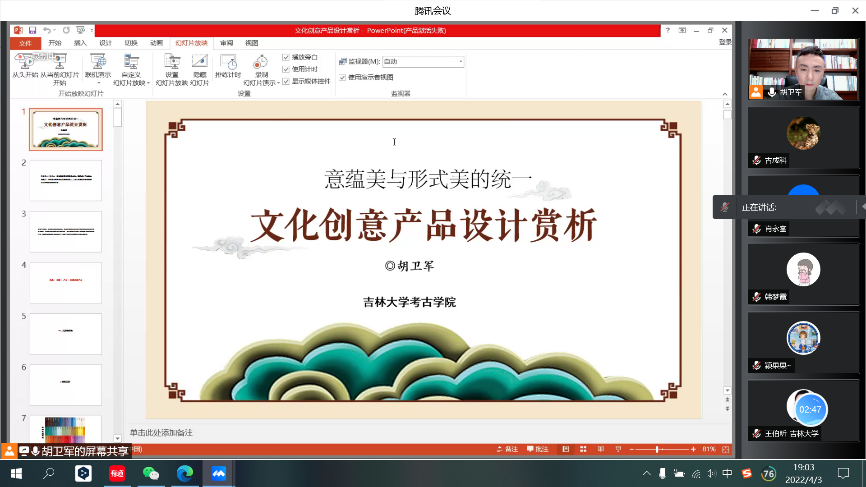Open Microsoft Edge from the taskbar

click(x=184, y=473)
